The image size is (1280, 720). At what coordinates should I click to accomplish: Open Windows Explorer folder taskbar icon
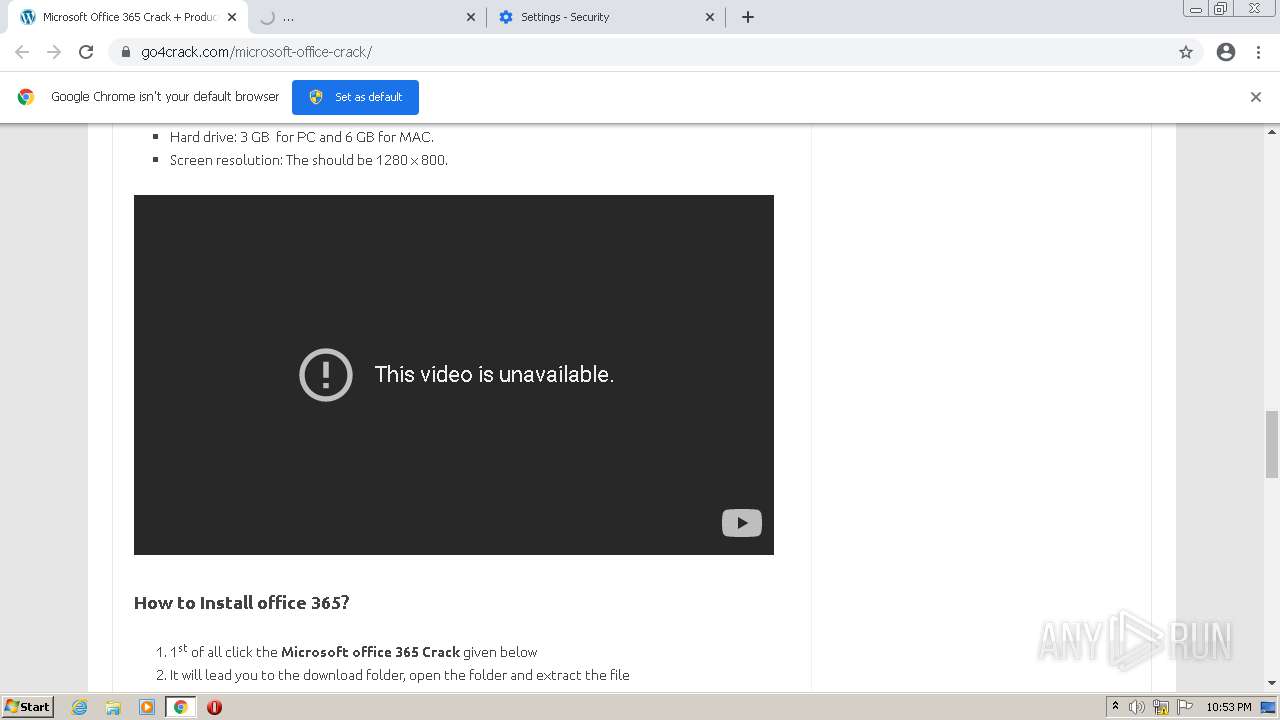[113, 707]
